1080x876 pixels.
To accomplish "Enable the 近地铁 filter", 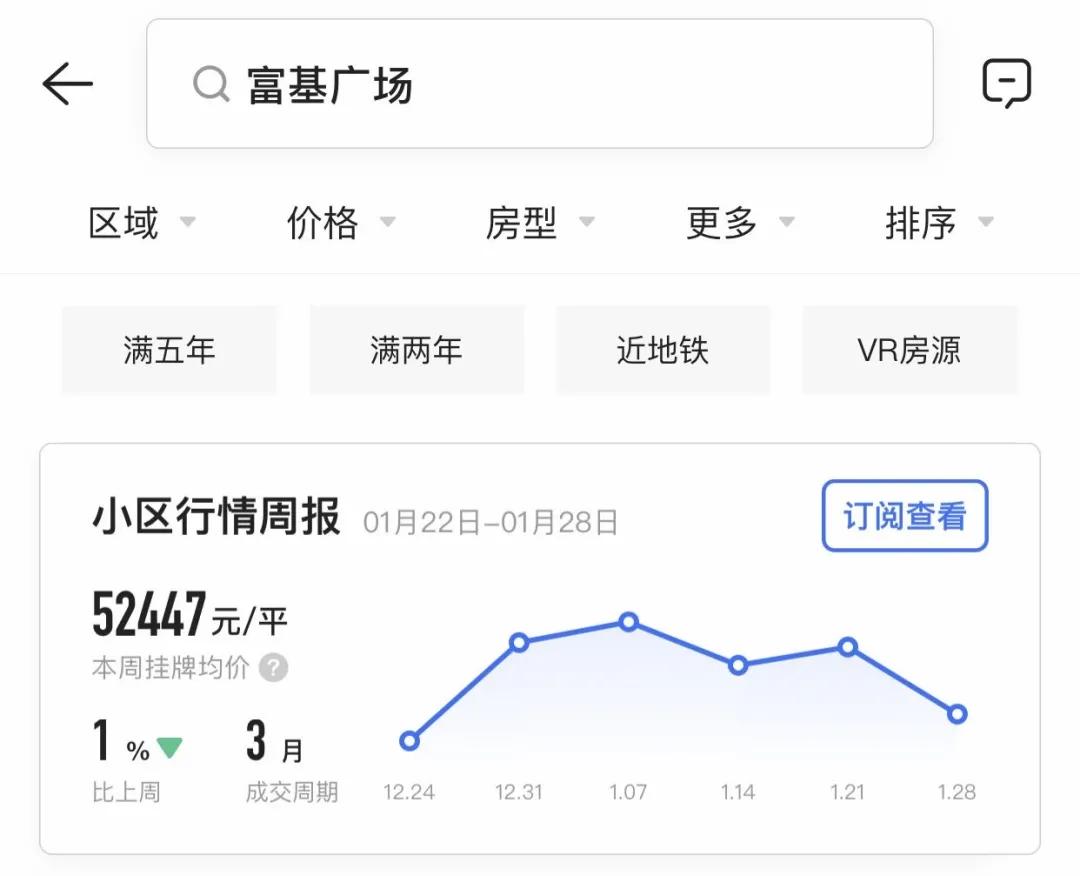I will [x=662, y=350].
